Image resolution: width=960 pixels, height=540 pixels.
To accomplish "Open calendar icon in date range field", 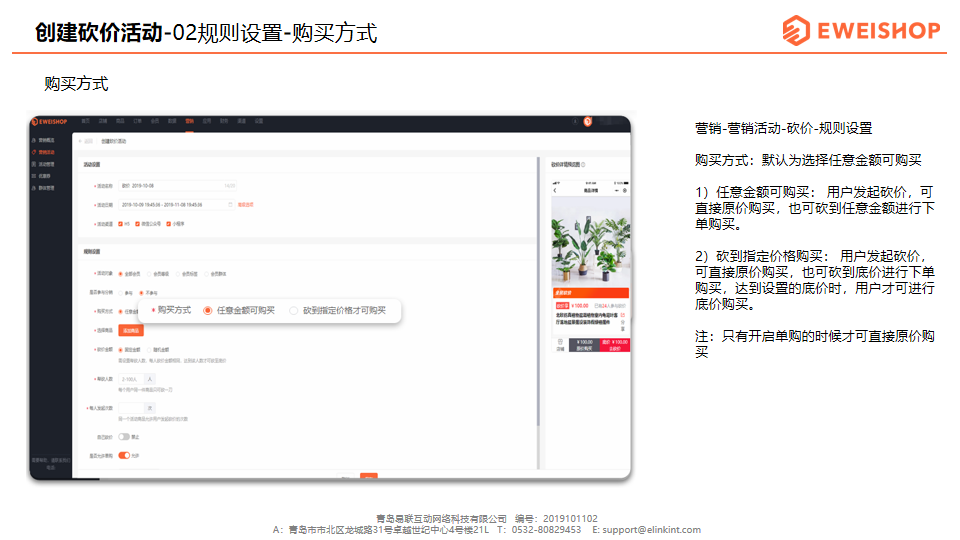I will click(x=230, y=204).
